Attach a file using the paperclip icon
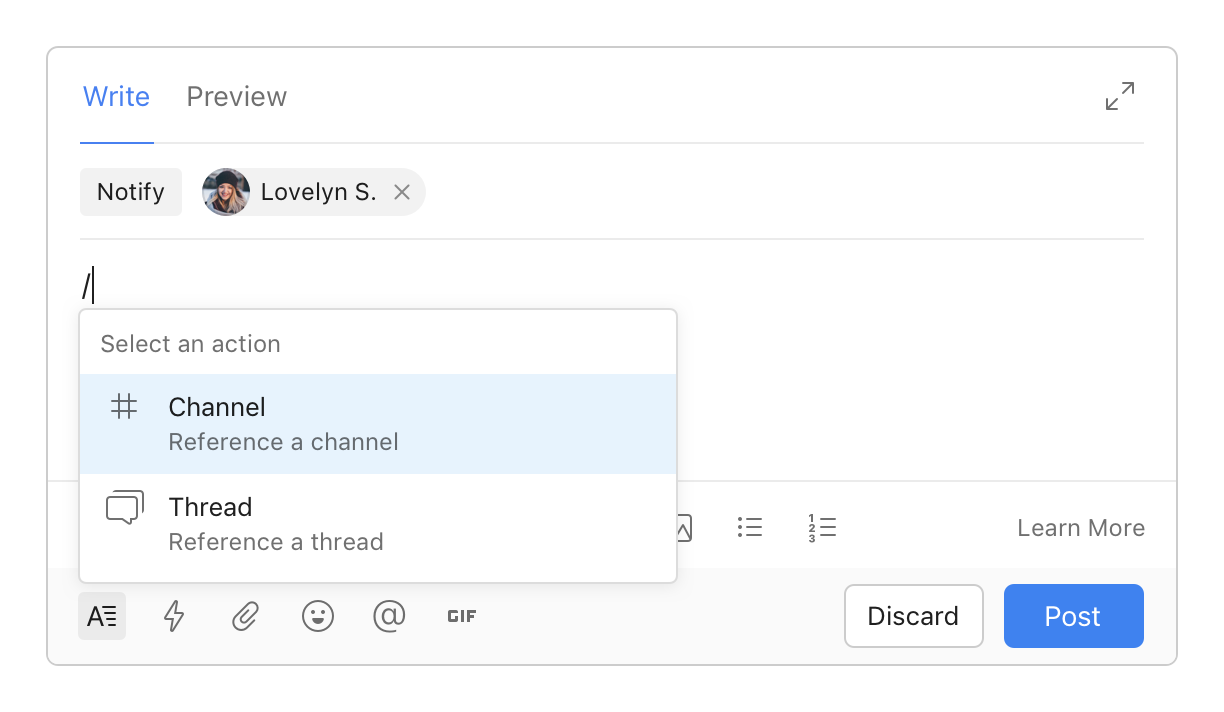This screenshot has height=712, width=1224. pyautogui.click(x=245, y=617)
